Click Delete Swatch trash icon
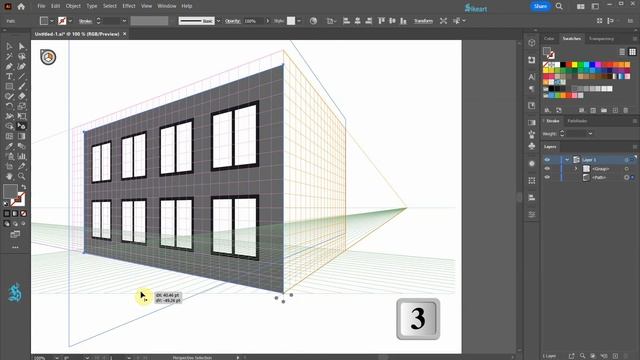 [x=626, y=110]
